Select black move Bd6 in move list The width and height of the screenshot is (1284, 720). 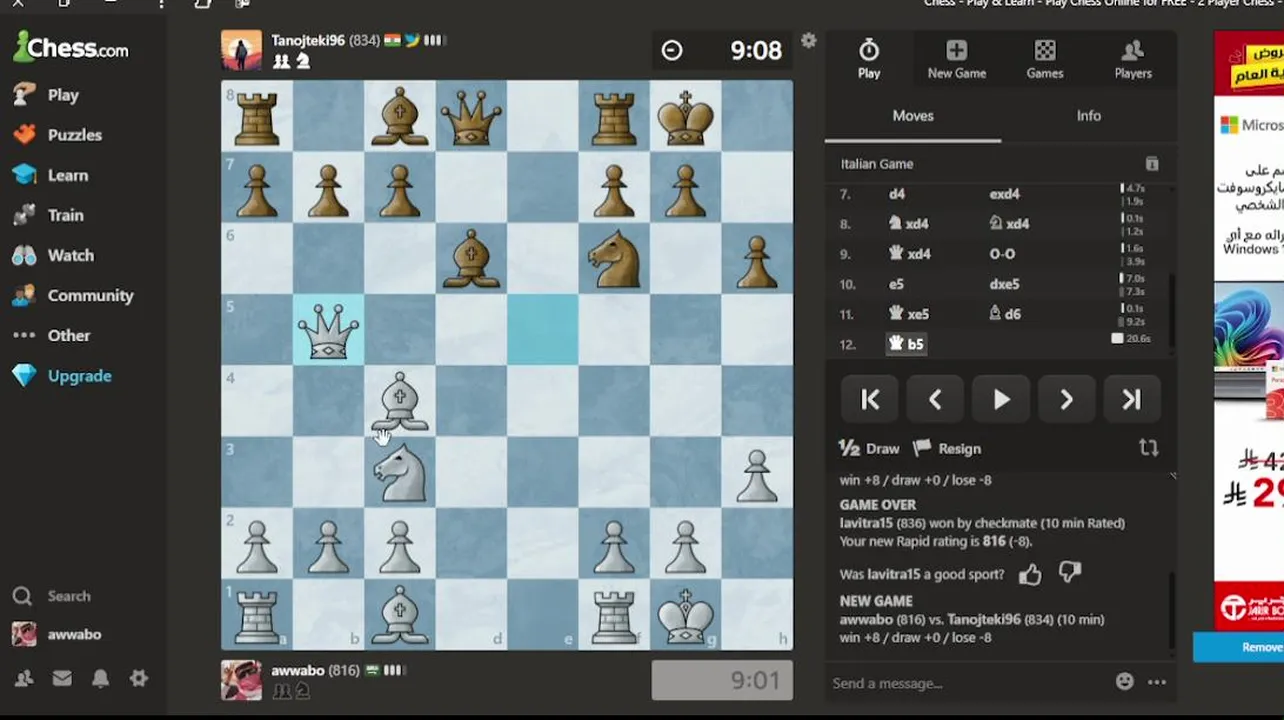tap(1005, 314)
